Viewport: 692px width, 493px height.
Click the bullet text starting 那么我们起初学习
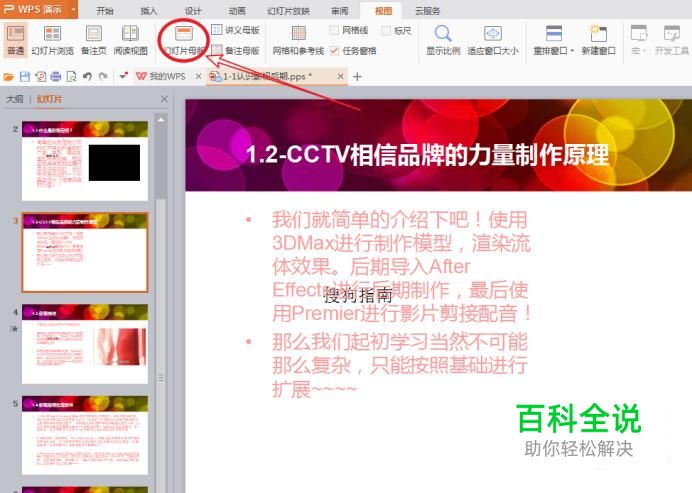click(x=400, y=365)
